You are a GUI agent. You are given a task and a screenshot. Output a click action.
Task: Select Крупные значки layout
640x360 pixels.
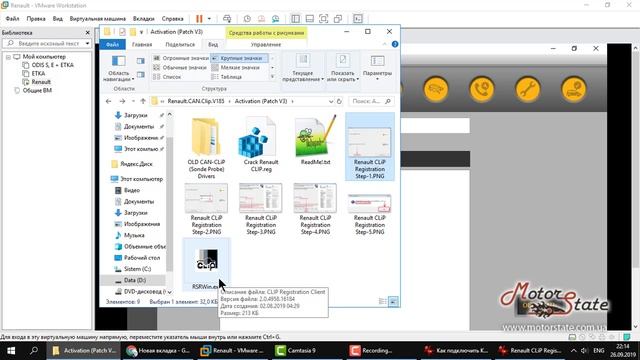(x=240, y=58)
